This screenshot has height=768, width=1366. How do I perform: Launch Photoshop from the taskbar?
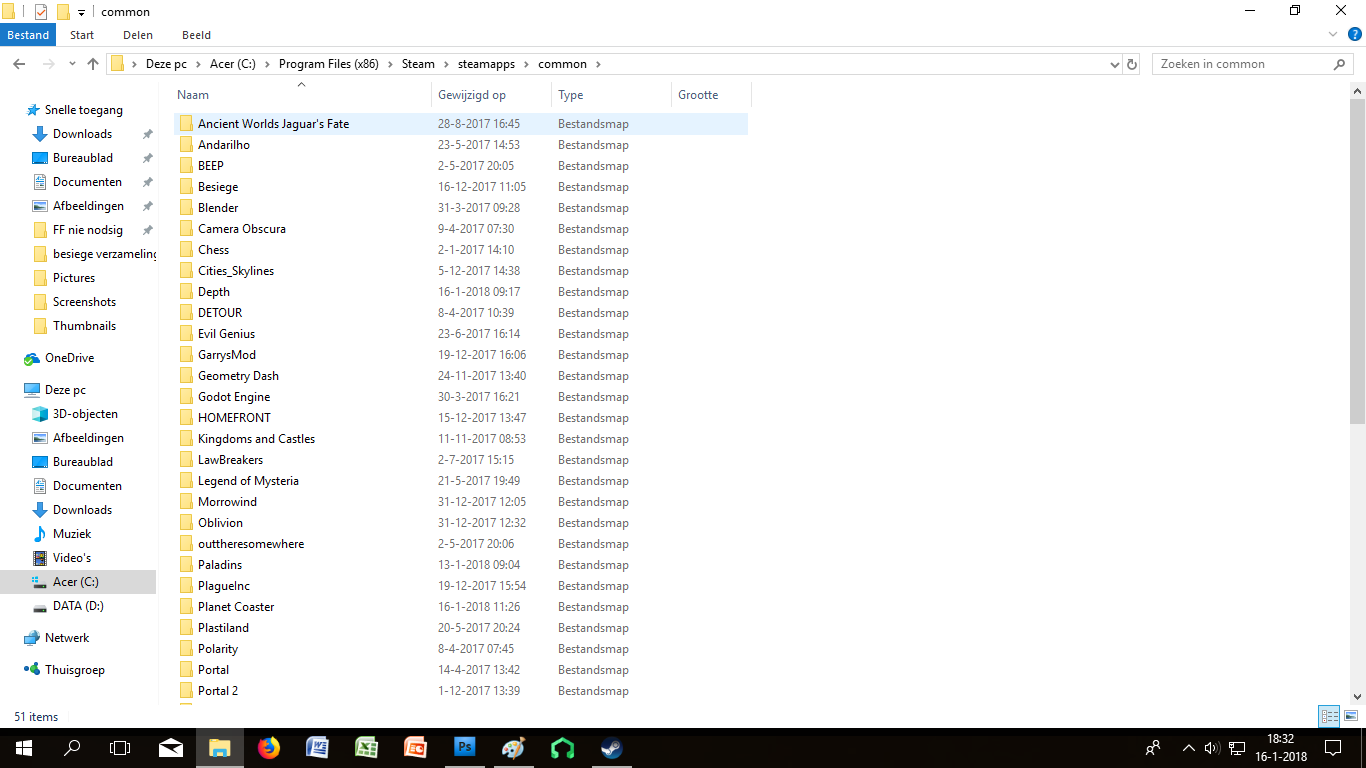(463, 747)
